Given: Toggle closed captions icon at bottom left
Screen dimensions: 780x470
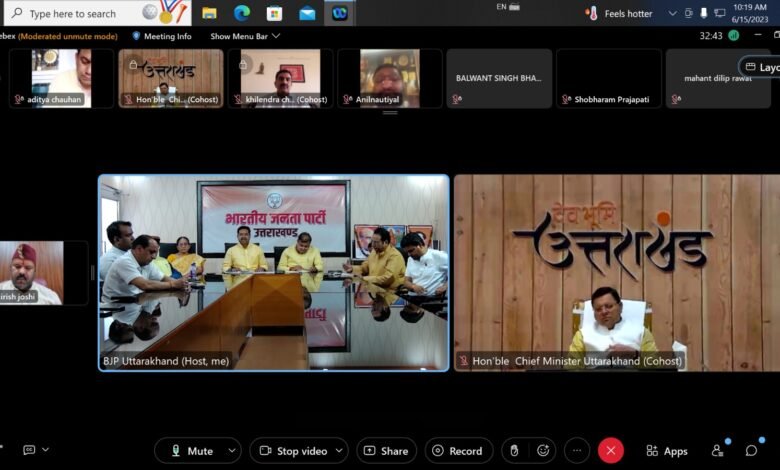Looking at the screenshot, I should coord(30,450).
